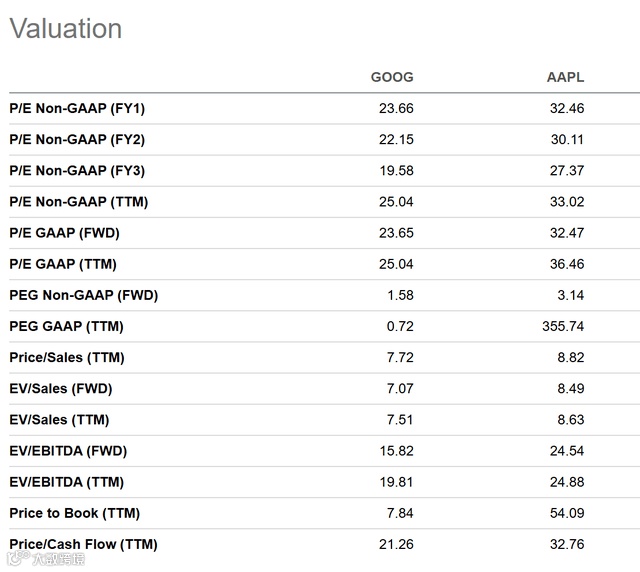Click the AAPL column header

[565, 77]
